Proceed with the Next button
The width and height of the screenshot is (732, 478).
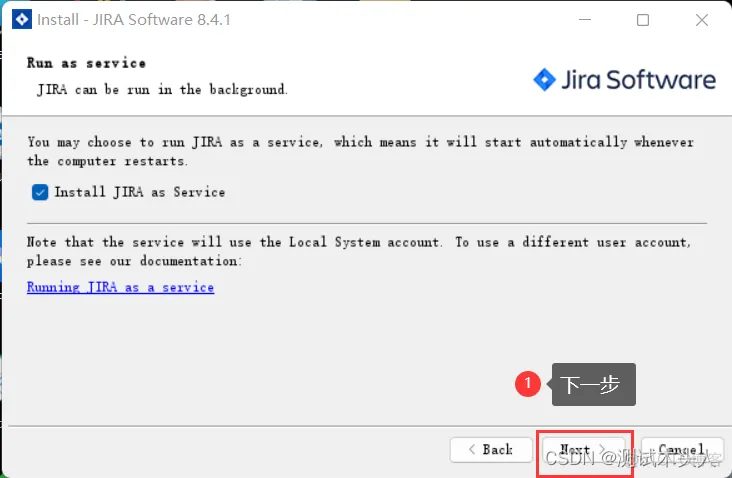pos(584,450)
